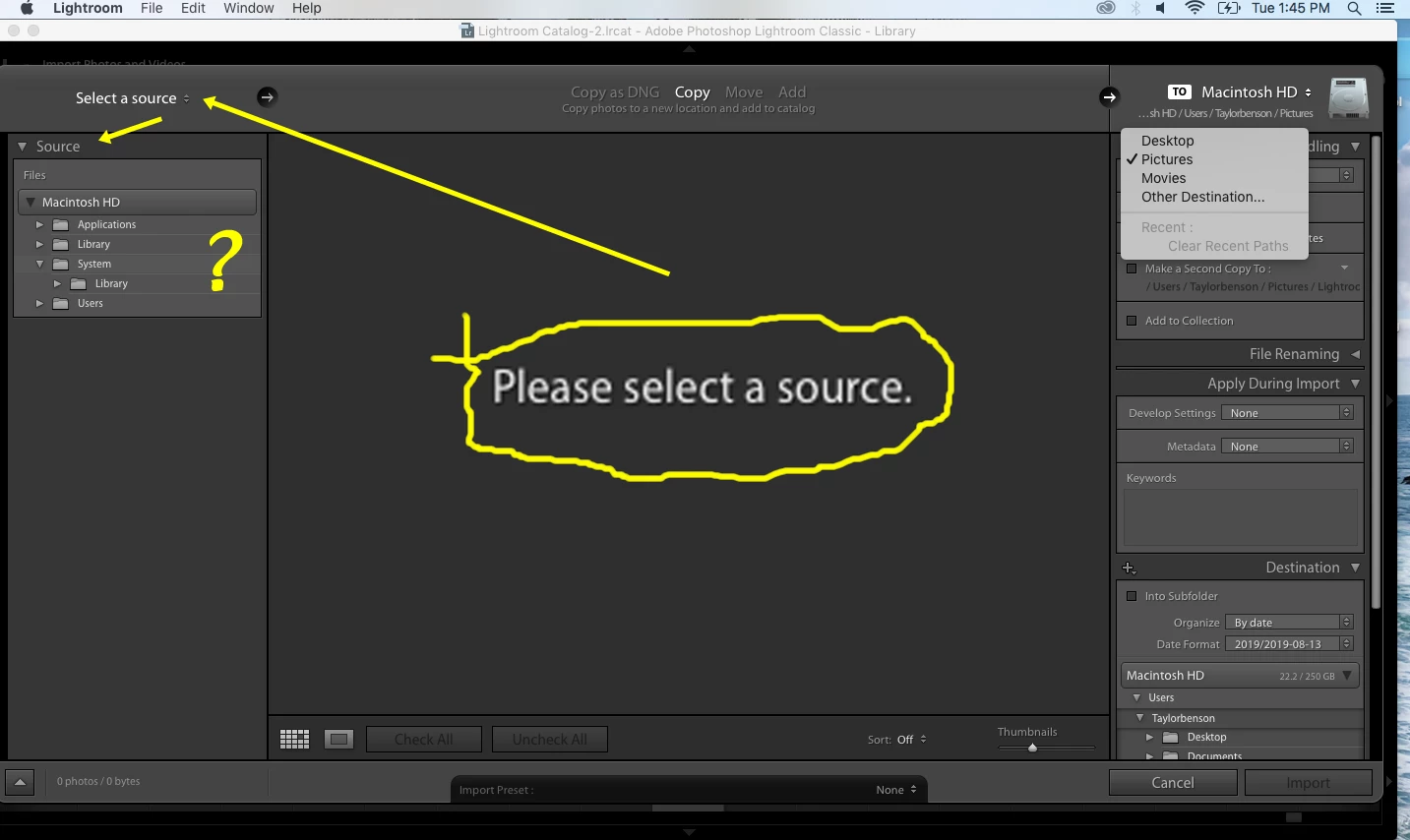The image size is (1410, 840).
Task: Click the right panel vertical scrollbar
Action: (1376, 374)
